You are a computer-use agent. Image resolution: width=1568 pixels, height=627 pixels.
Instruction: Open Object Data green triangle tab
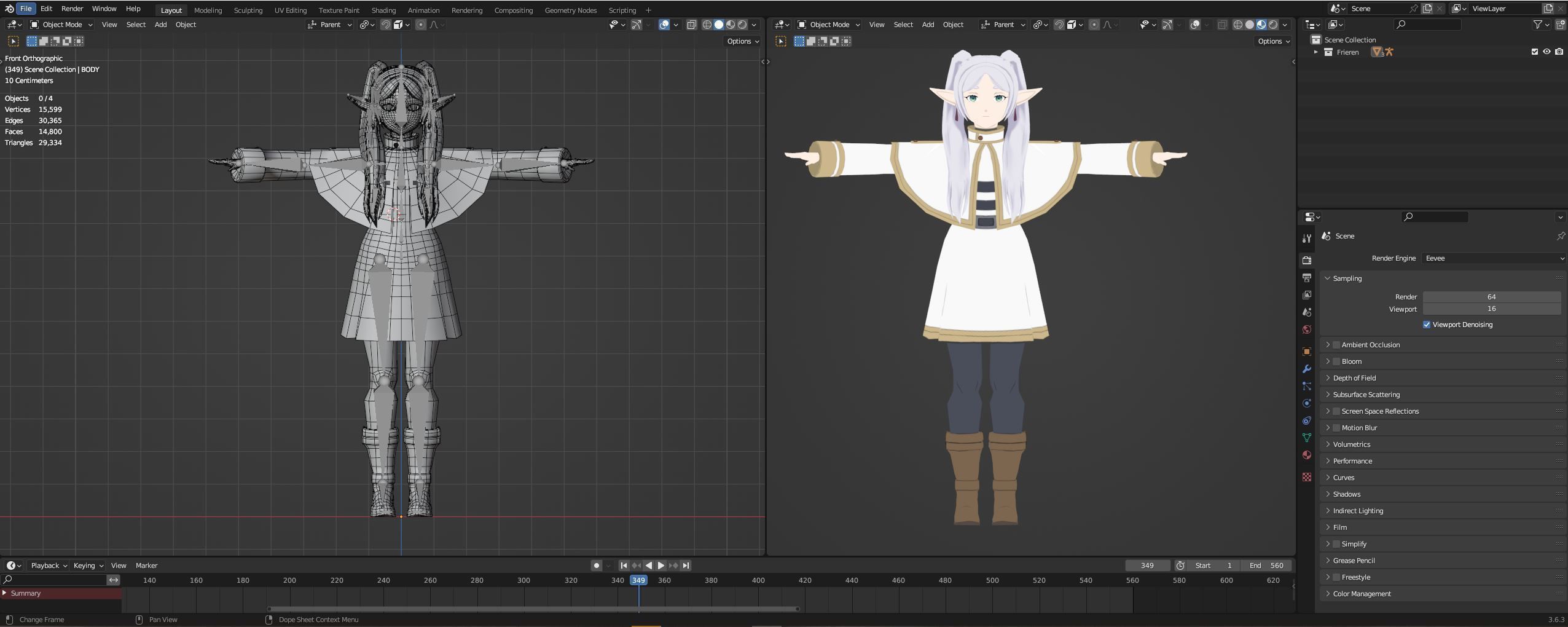tap(1307, 438)
